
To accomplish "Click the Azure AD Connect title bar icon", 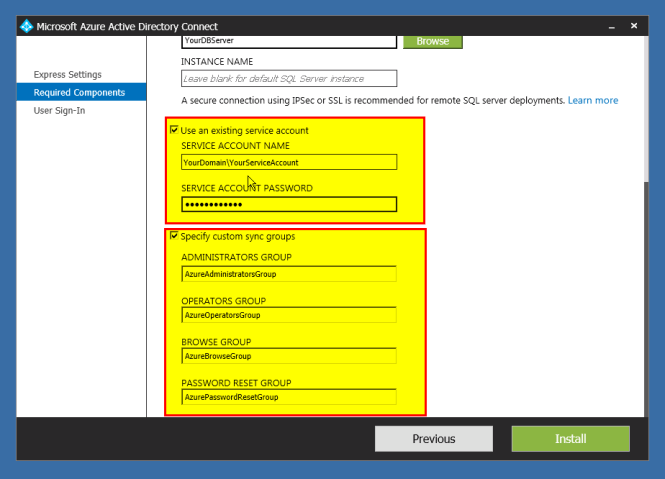I will (26, 26).
